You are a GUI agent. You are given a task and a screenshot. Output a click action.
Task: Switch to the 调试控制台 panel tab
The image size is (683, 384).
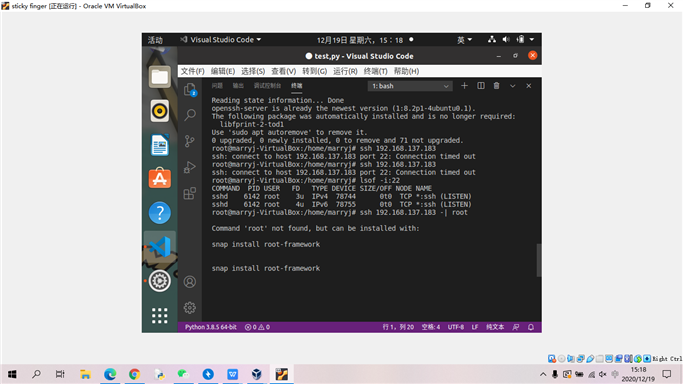point(267,86)
